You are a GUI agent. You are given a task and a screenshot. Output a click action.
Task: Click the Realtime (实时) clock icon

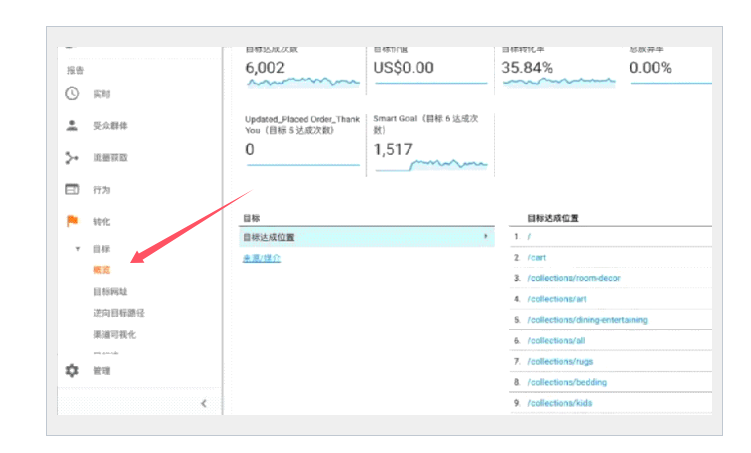72,94
